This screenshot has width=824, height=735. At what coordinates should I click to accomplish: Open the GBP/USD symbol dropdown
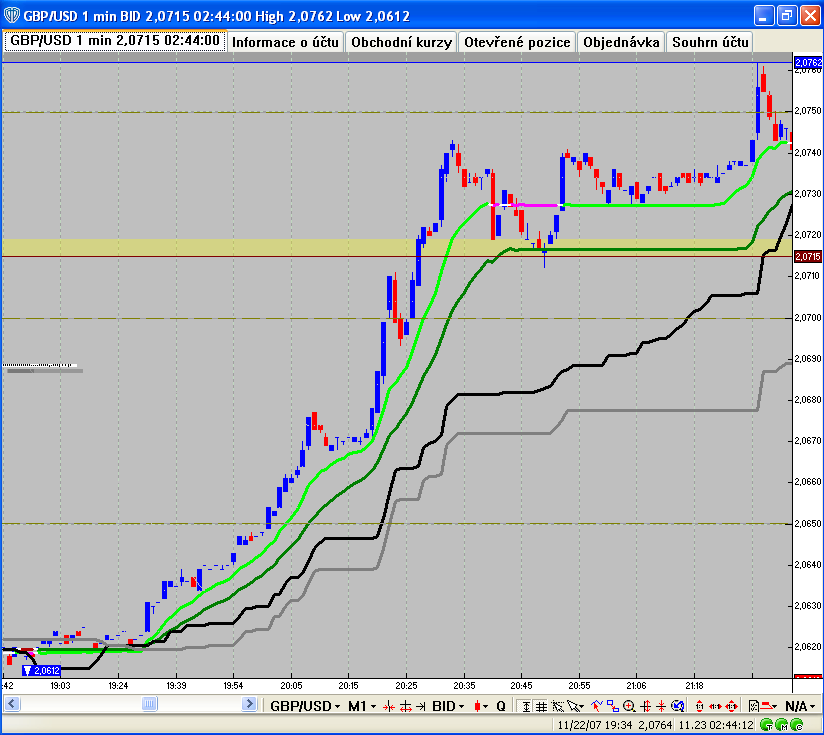(x=305, y=706)
